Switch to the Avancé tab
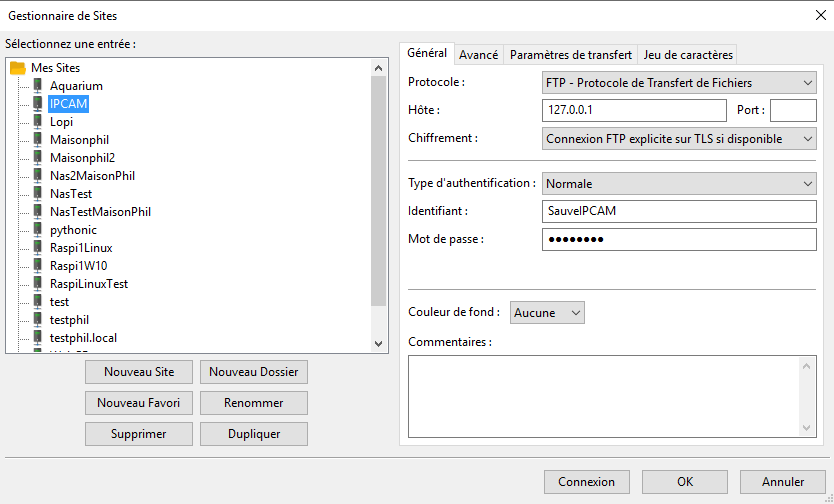Image resolution: width=834 pixels, height=504 pixels. tap(479, 55)
